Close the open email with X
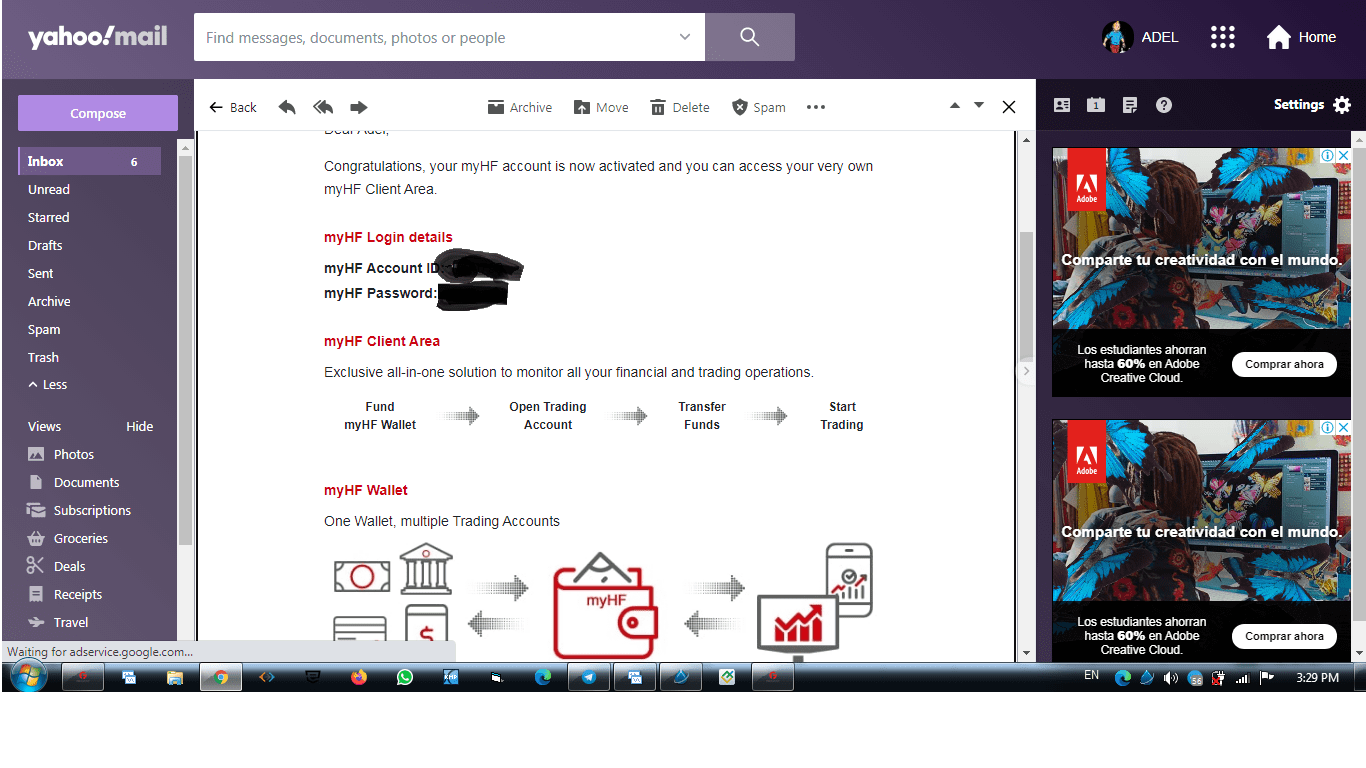Image resolution: width=1366 pixels, height=768 pixels. point(1009,107)
